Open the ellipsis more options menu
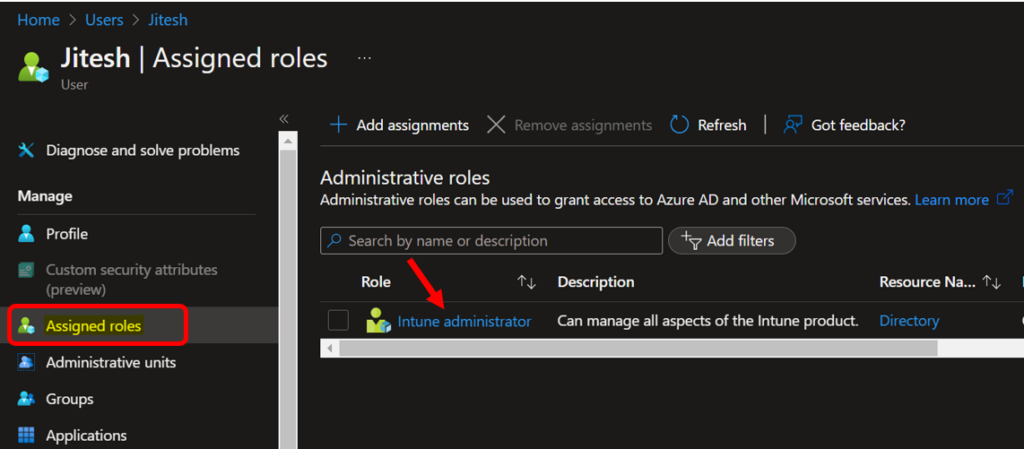 coord(364,58)
